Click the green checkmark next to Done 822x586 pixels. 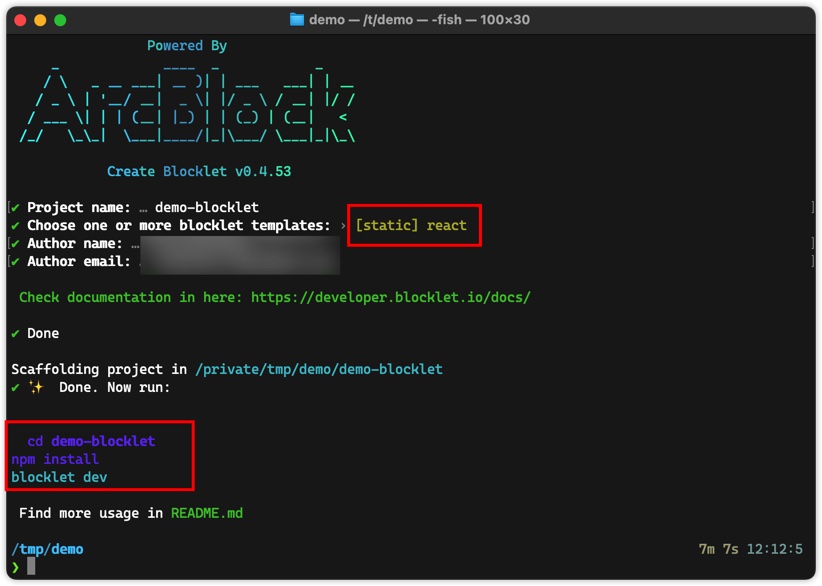(x=15, y=333)
